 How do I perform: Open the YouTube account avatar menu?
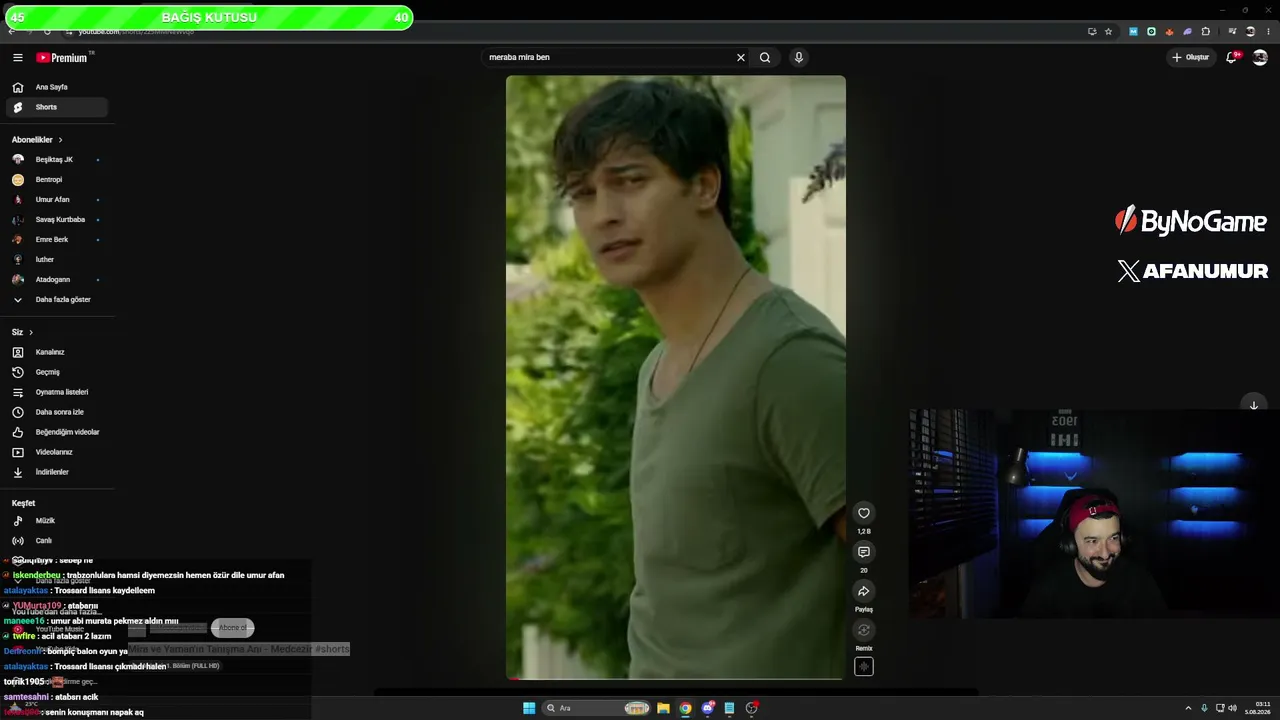1260,57
